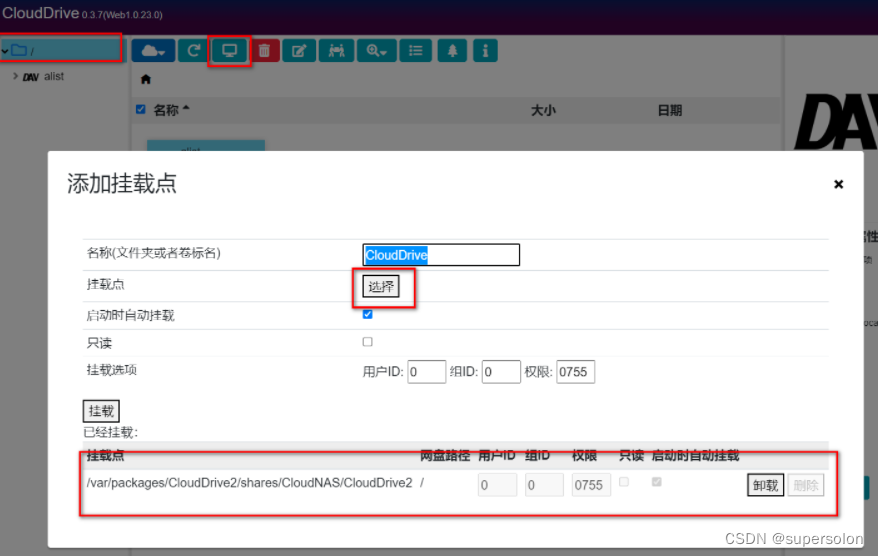Click the 权限 input field with 0755
This screenshot has height=556, width=878.
(576, 372)
